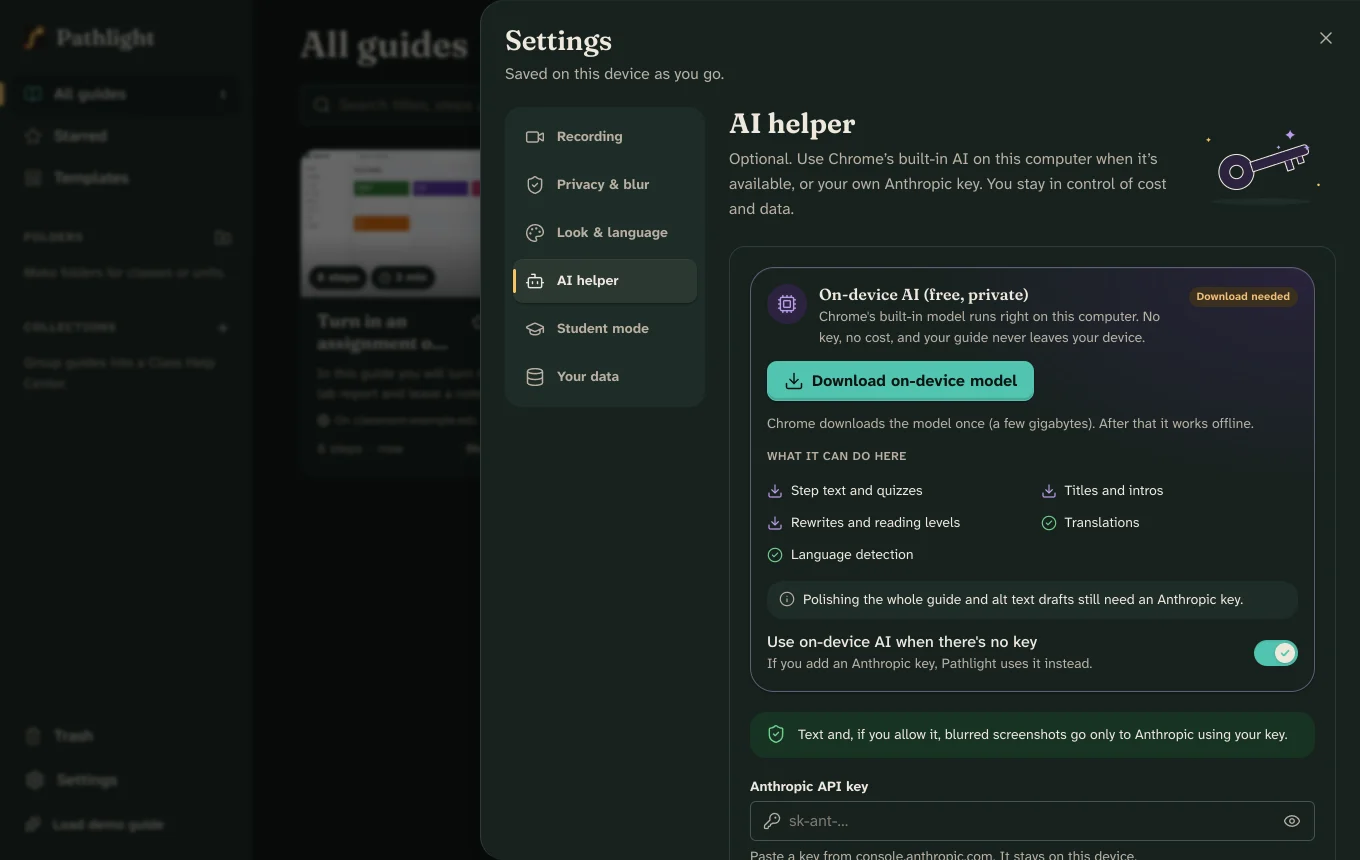Add a collection with the plus icon
Screen dimensions: 1360x860
[x=223, y=328]
